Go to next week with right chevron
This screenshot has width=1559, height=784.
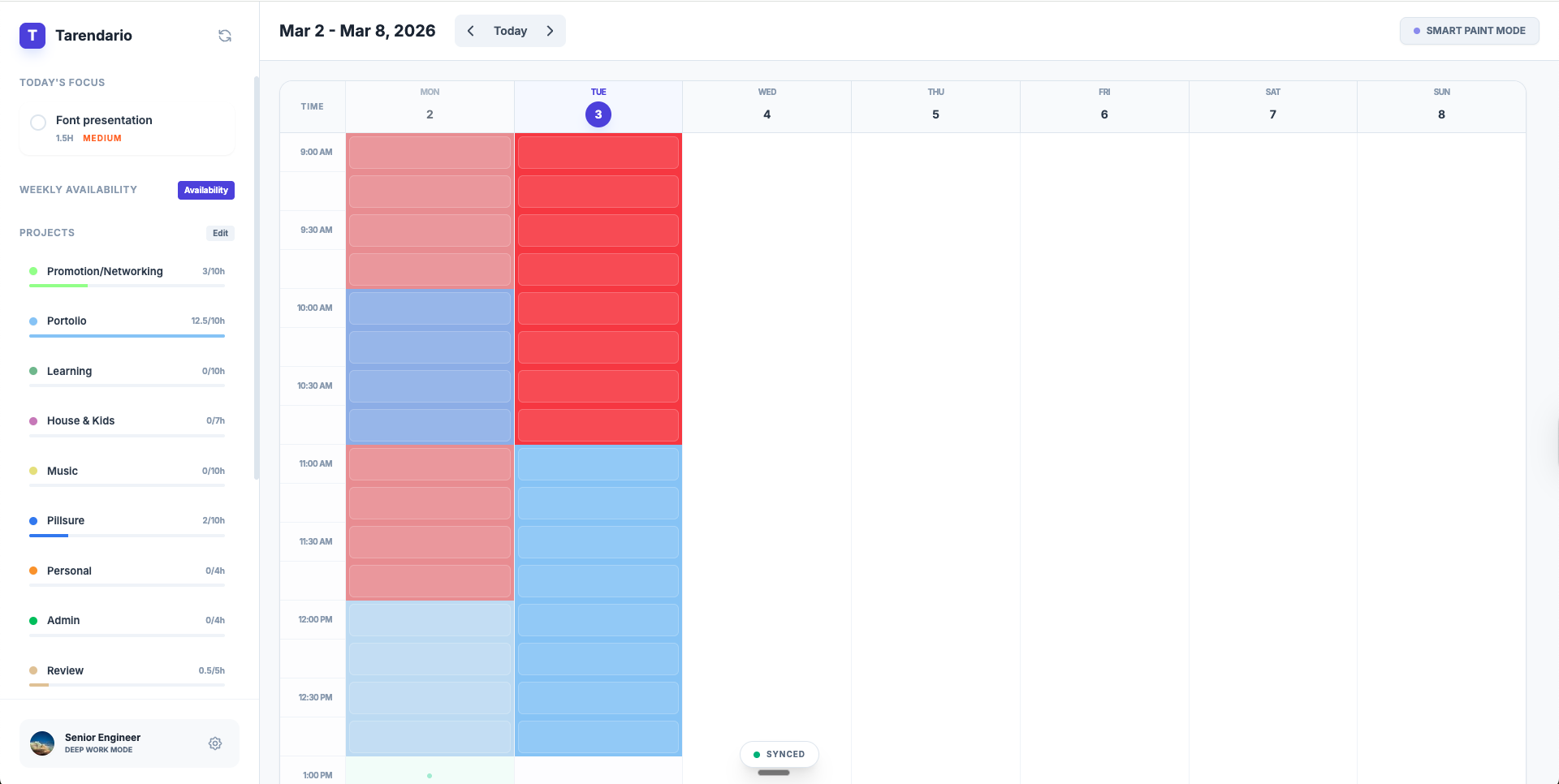click(x=550, y=31)
